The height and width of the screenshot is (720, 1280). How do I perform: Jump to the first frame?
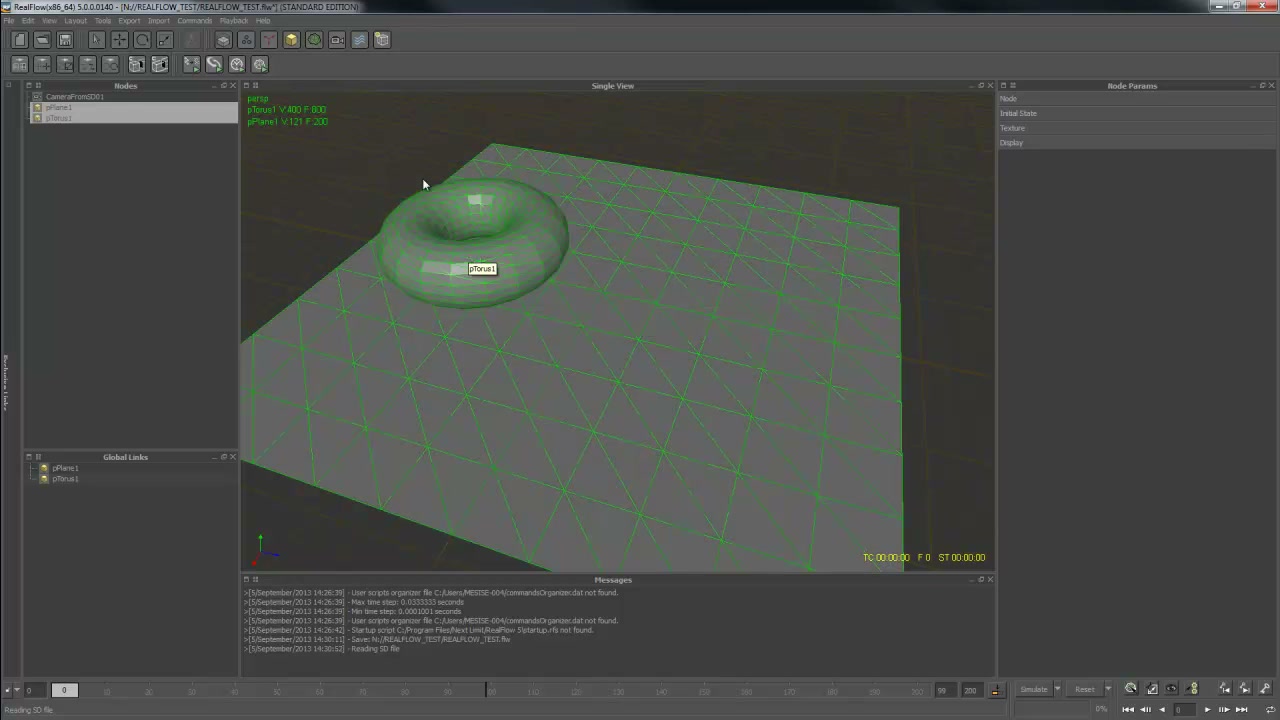pyautogui.click(x=1128, y=709)
